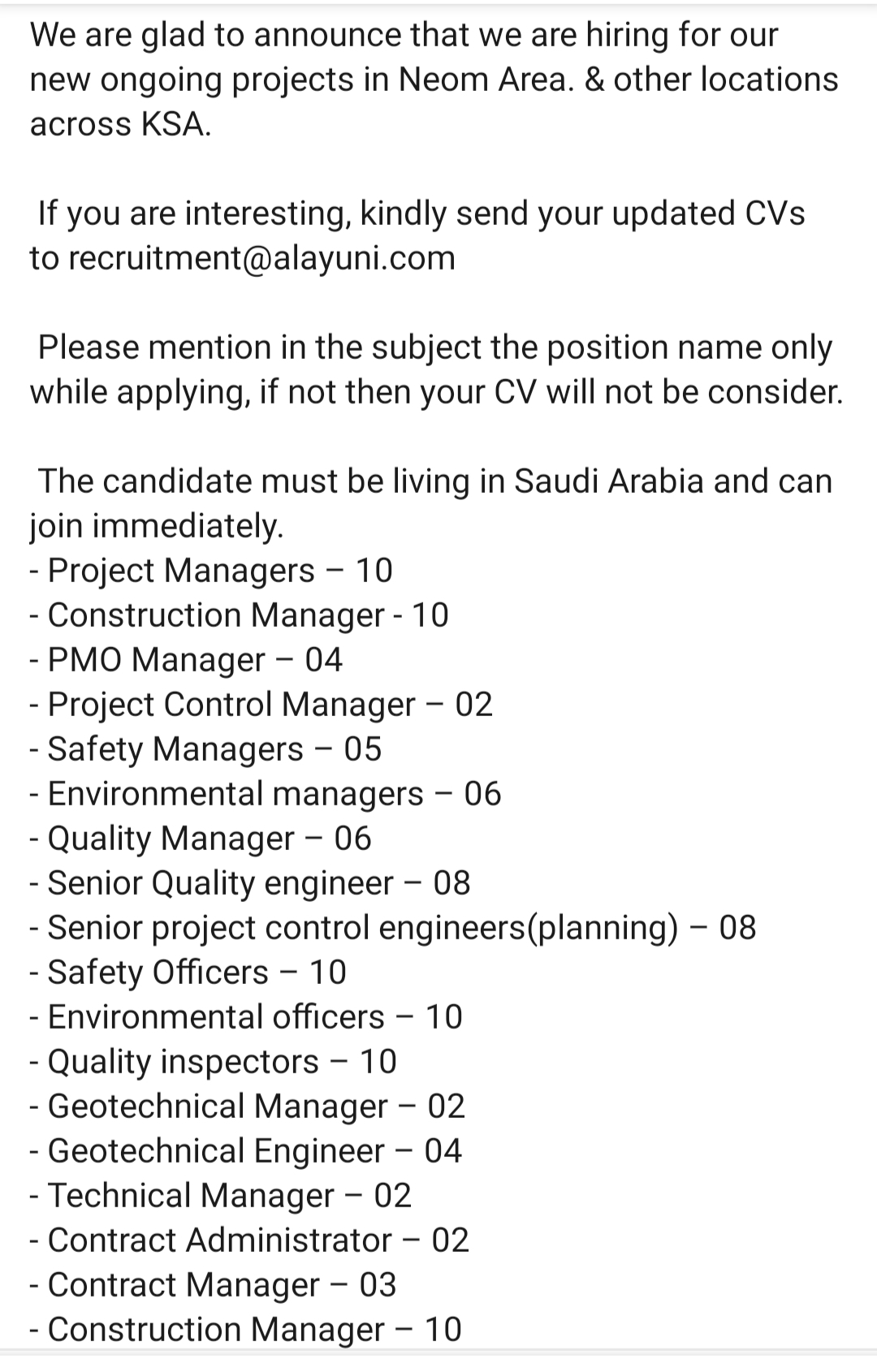This screenshot has height=1372, width=877.
Task: Click the "across KSA." text
Action: (x=120, y=124)
